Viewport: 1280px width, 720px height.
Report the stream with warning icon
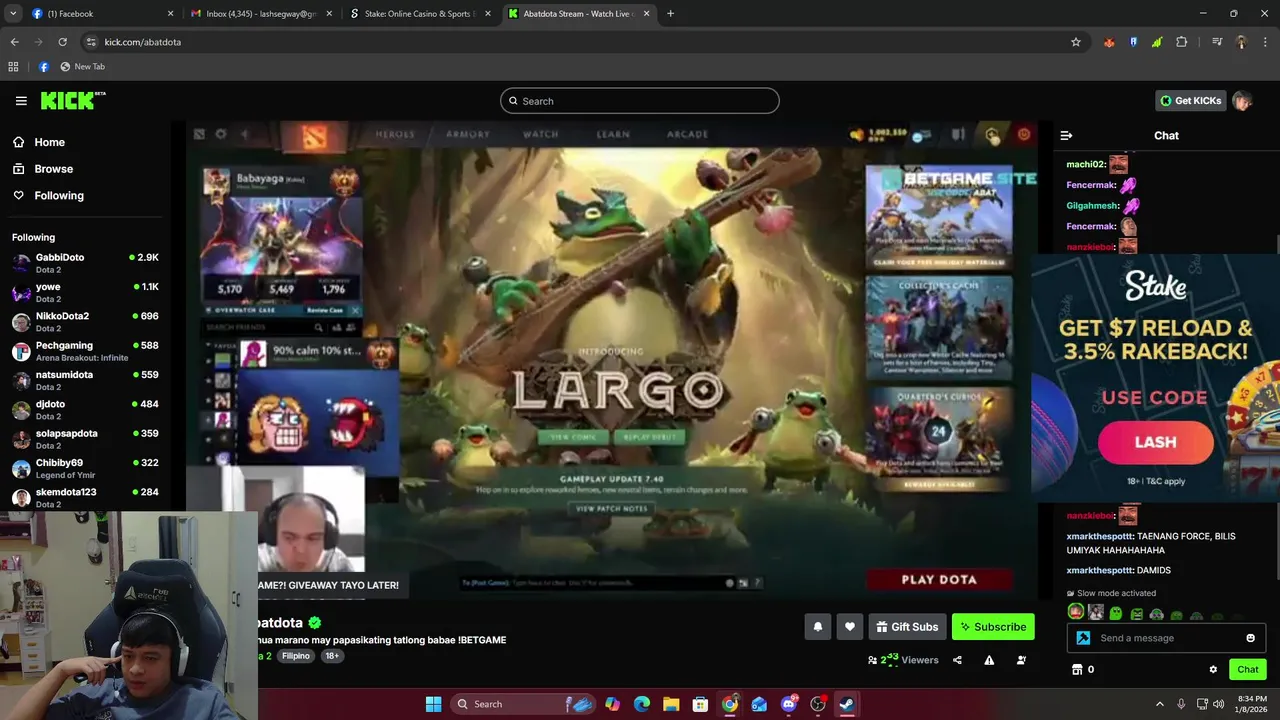989,660
